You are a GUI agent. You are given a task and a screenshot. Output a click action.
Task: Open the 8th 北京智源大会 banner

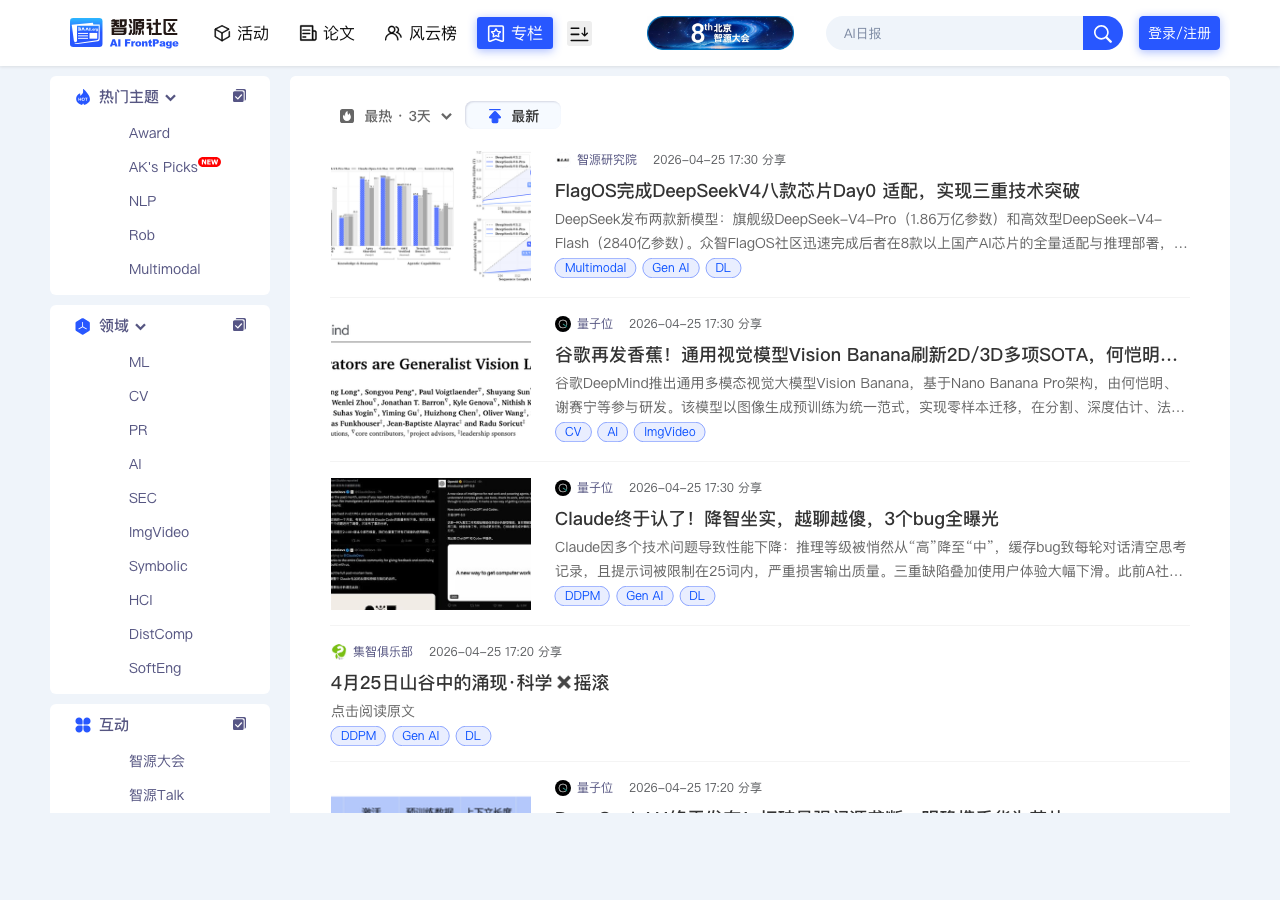pyautogui.click(x=720, y=33)
